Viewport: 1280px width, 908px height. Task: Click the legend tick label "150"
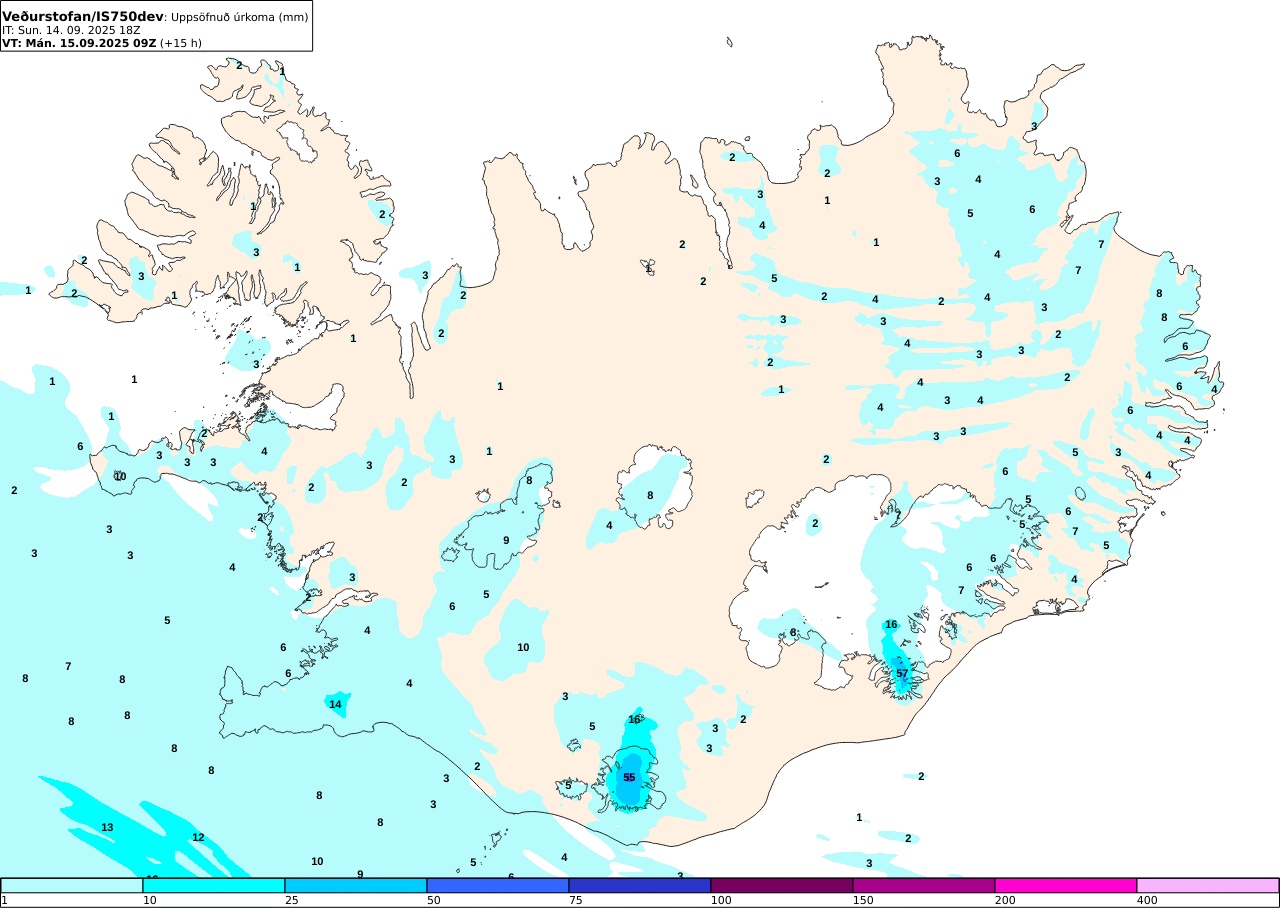(x=863, y=900)
